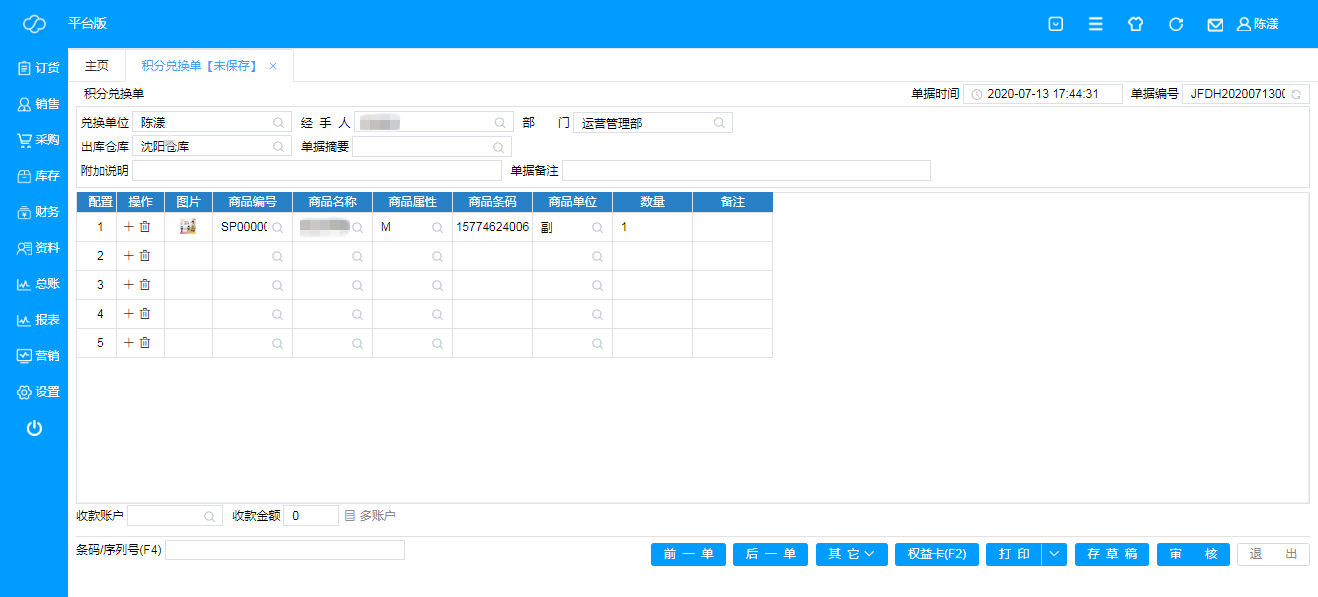The height and width of the screenshot is (597, 1318).
Task: Open the 单据时间 date picker field
Action: pyautogui.click(x=1043, y=94)
